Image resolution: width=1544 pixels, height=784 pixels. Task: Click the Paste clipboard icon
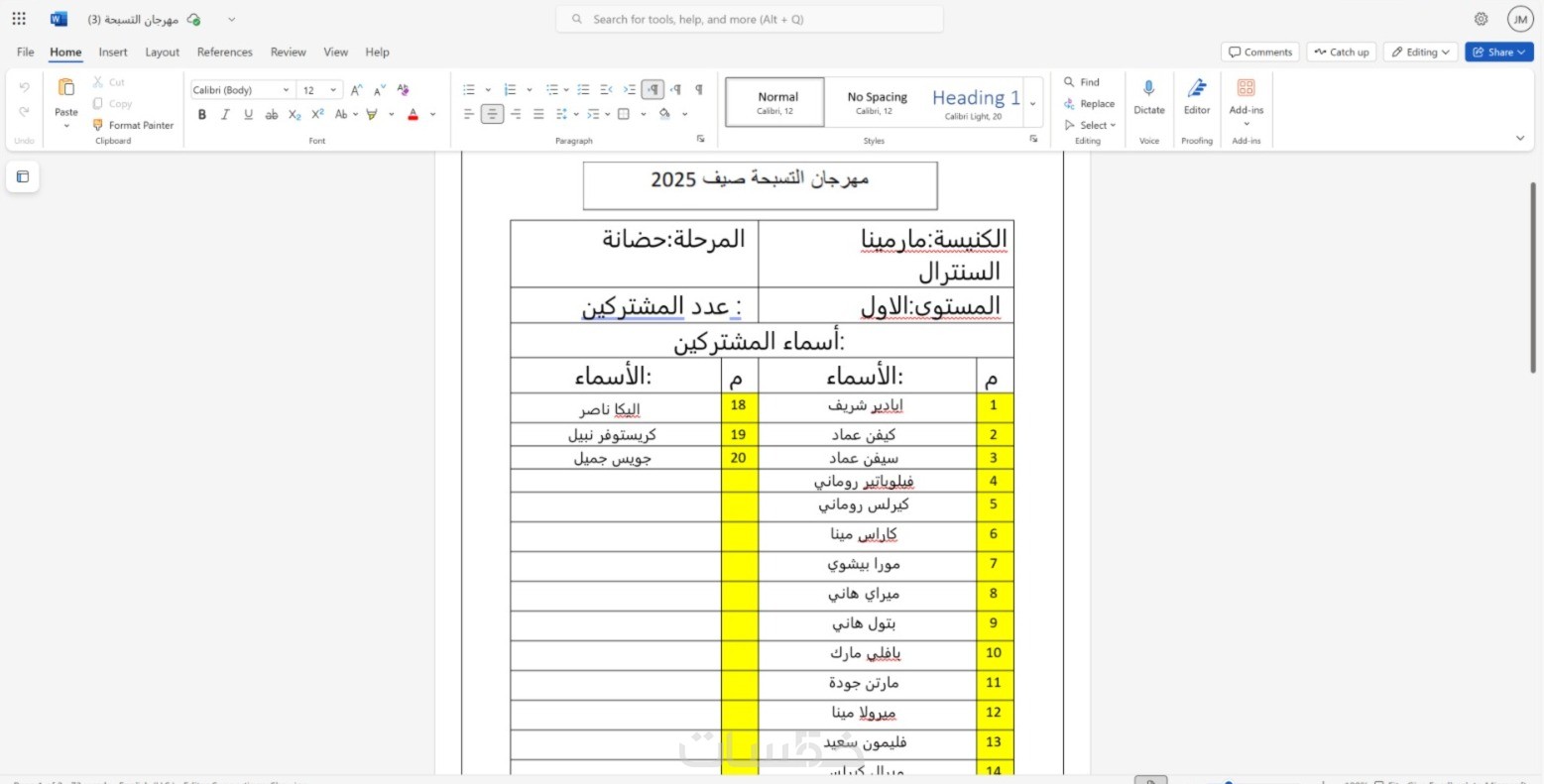coord(66,89)
